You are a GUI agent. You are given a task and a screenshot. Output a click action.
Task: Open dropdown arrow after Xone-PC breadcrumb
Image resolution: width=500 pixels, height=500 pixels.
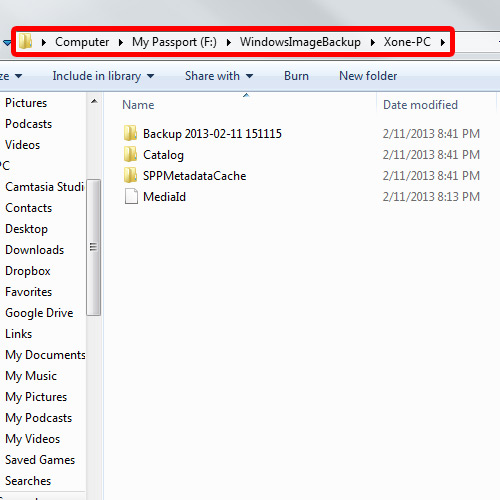pyautogui.click(x=443, y=42)
